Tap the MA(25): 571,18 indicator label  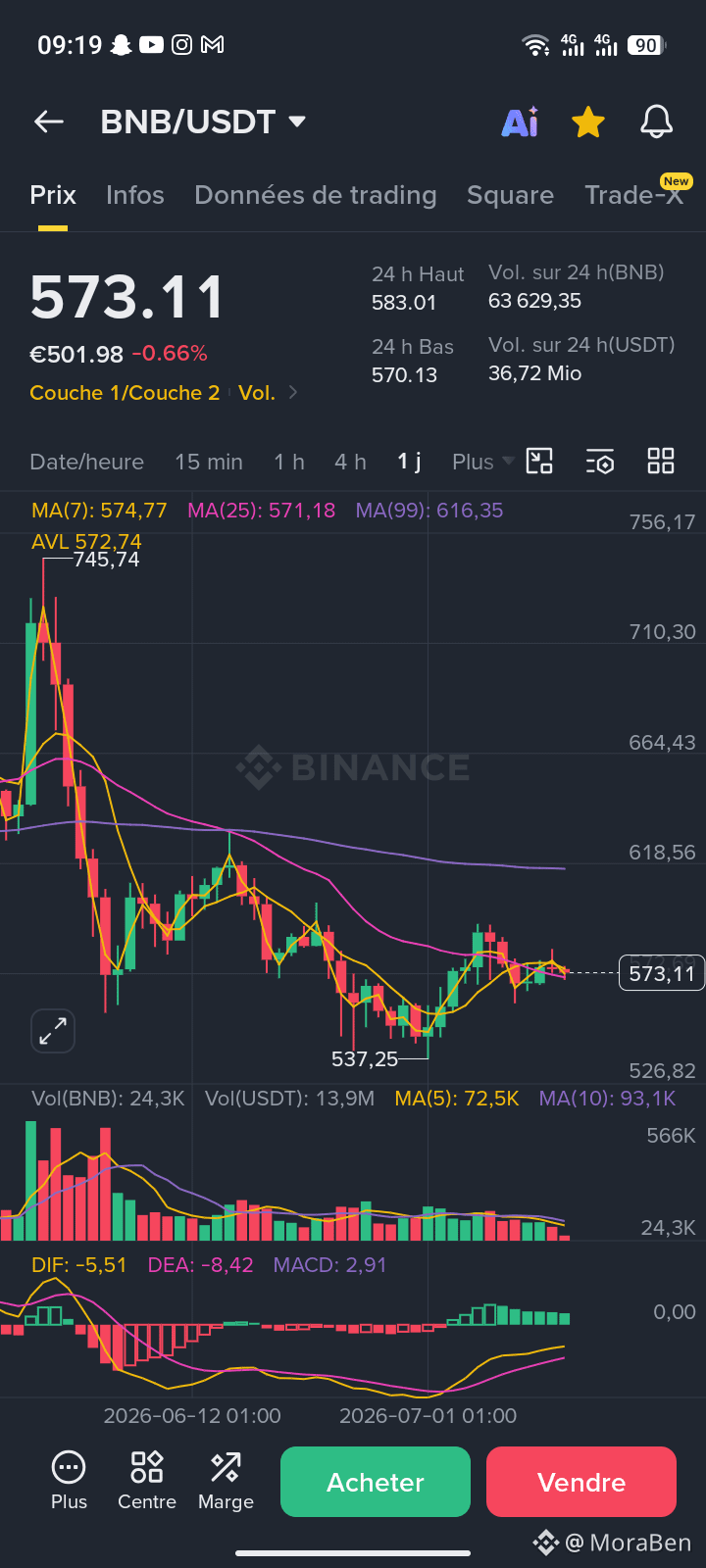pyautogui.click(x=261, y=511)
